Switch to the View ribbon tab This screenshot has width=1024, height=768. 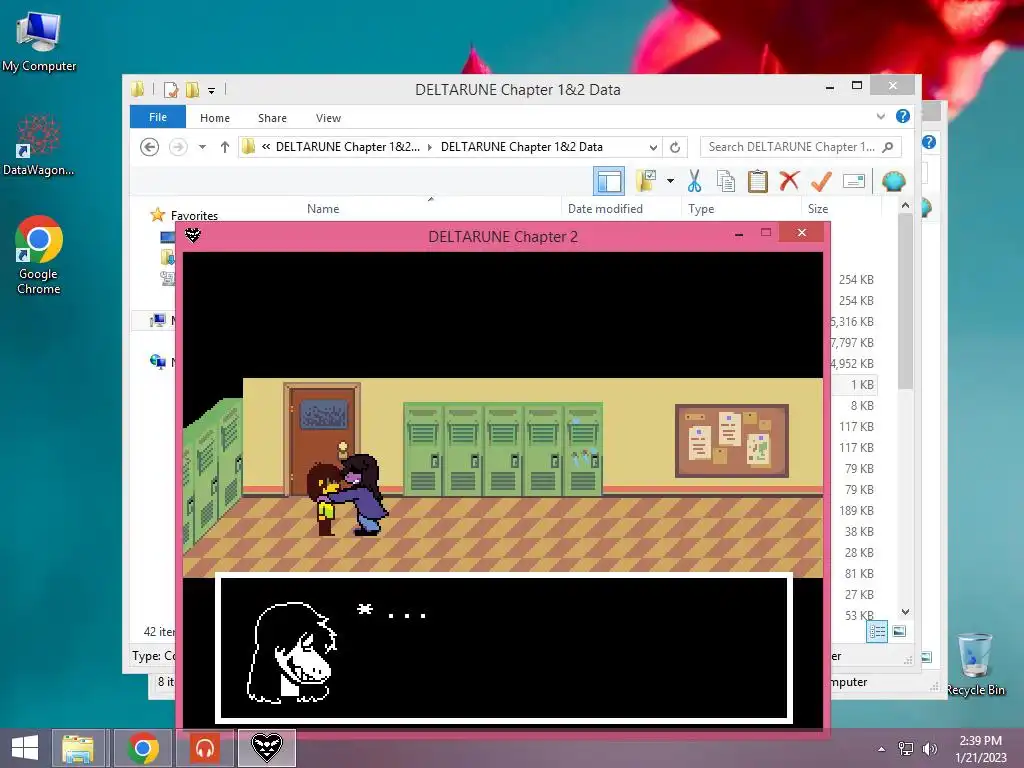pos(328,118)
